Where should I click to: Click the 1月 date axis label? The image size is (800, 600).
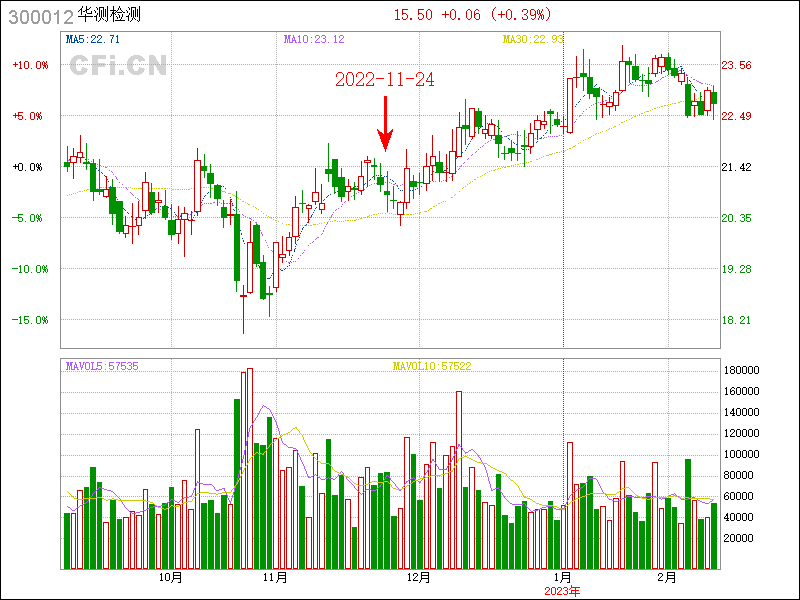coord(563,578)
